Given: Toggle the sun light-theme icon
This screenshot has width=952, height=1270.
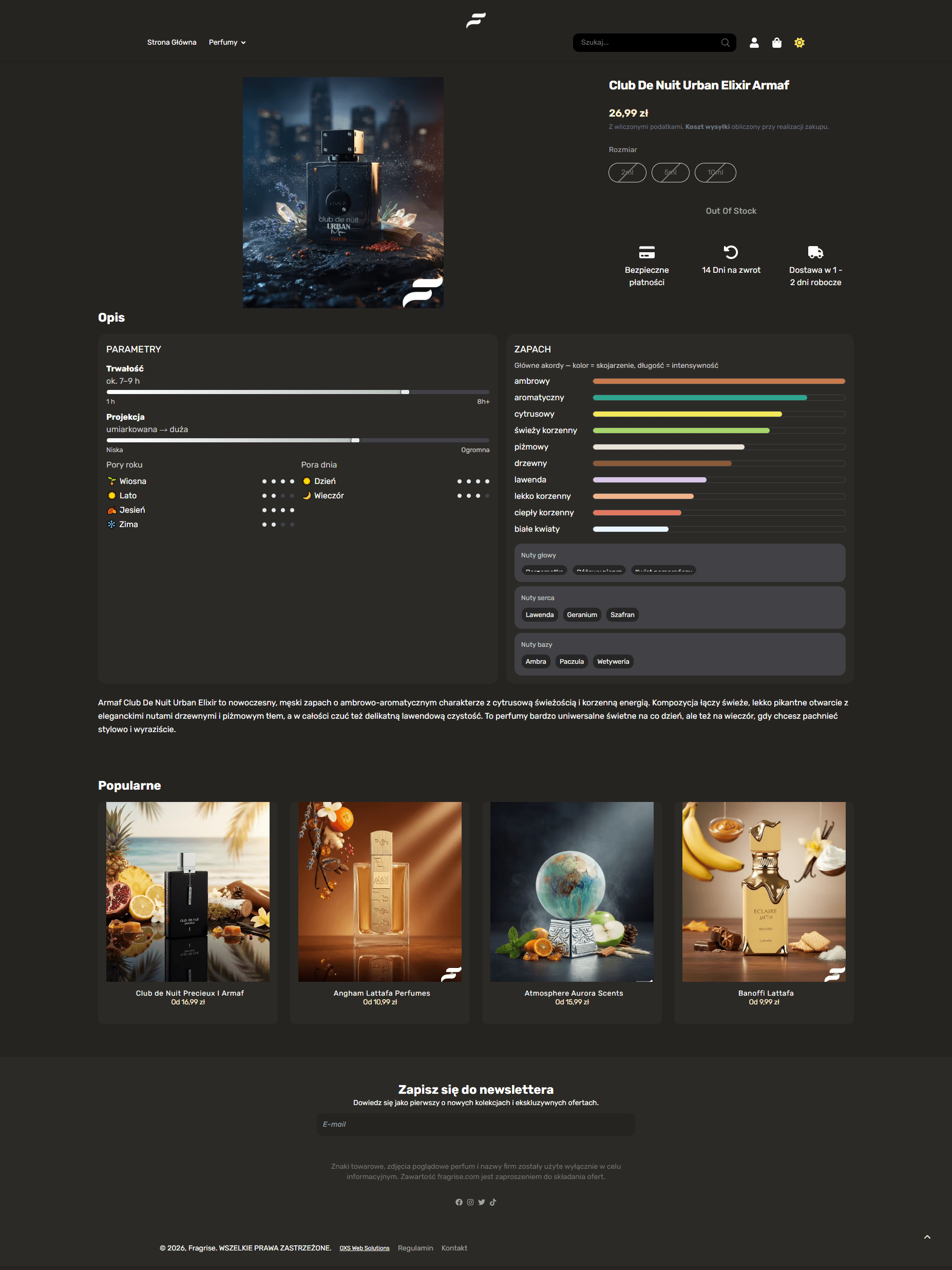Looking at the screenshot, I should tap(799, 43).
